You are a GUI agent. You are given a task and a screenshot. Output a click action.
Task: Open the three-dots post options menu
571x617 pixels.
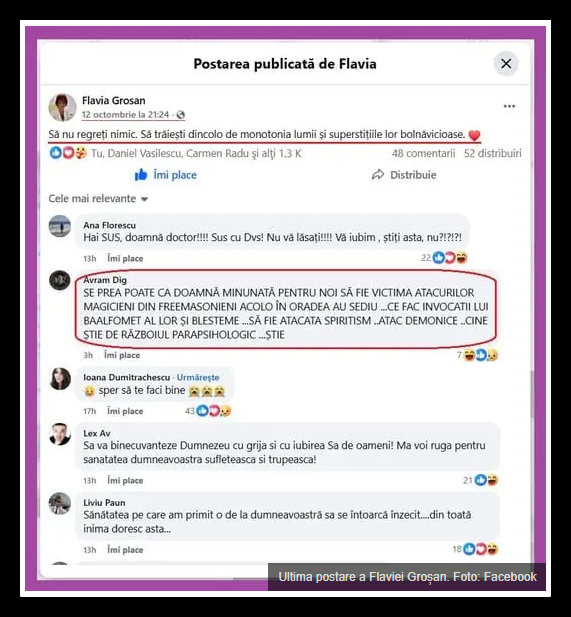509,106
